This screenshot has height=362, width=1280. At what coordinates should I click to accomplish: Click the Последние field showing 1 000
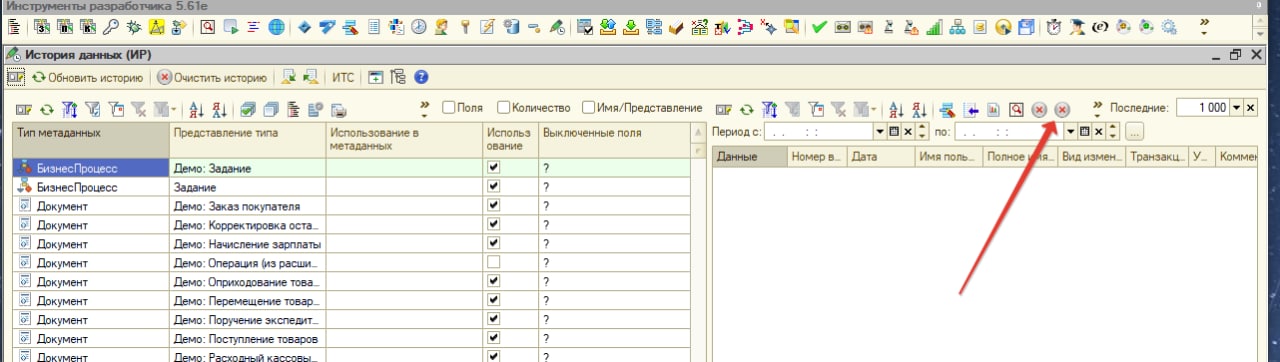click(1202, 108)
